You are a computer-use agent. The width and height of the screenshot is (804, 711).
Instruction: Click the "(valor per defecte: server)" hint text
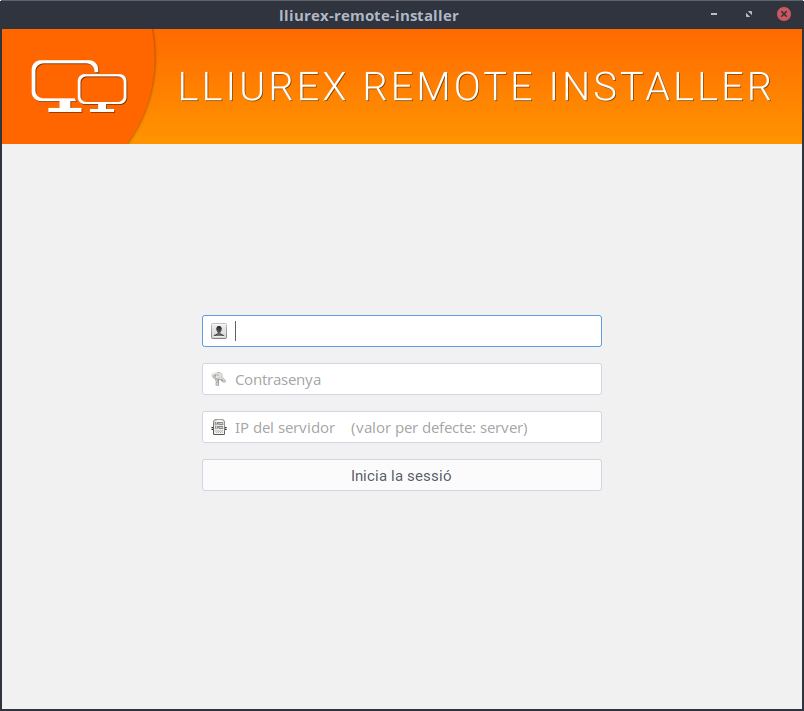438,427
